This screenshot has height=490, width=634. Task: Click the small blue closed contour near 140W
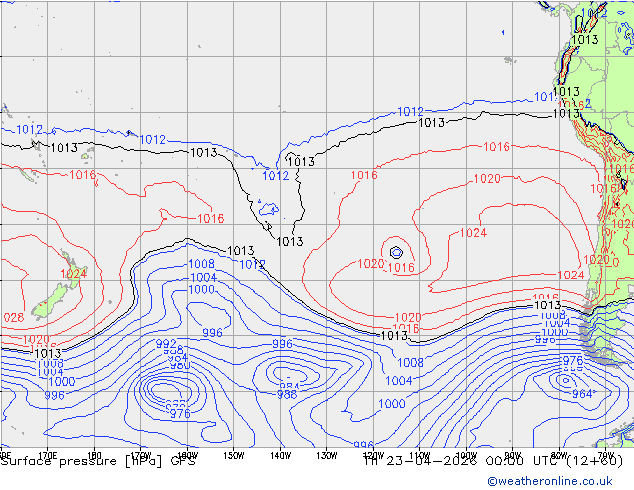pos(269,209)
